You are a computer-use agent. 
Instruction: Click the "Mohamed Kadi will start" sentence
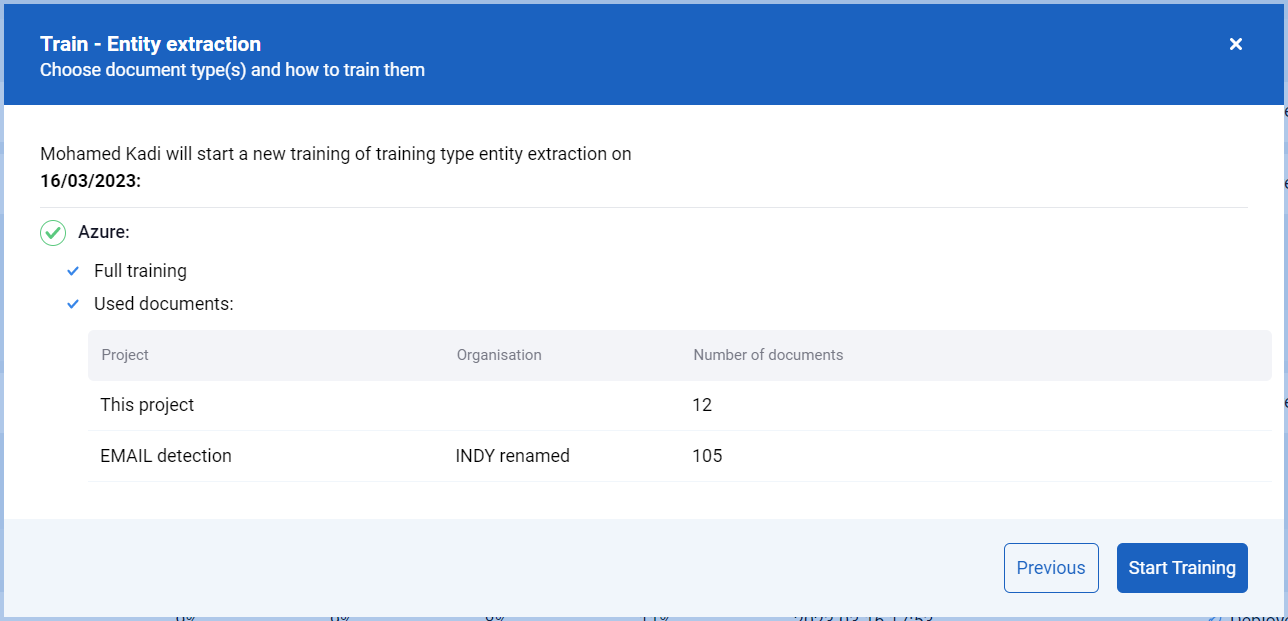click(336, 154)
